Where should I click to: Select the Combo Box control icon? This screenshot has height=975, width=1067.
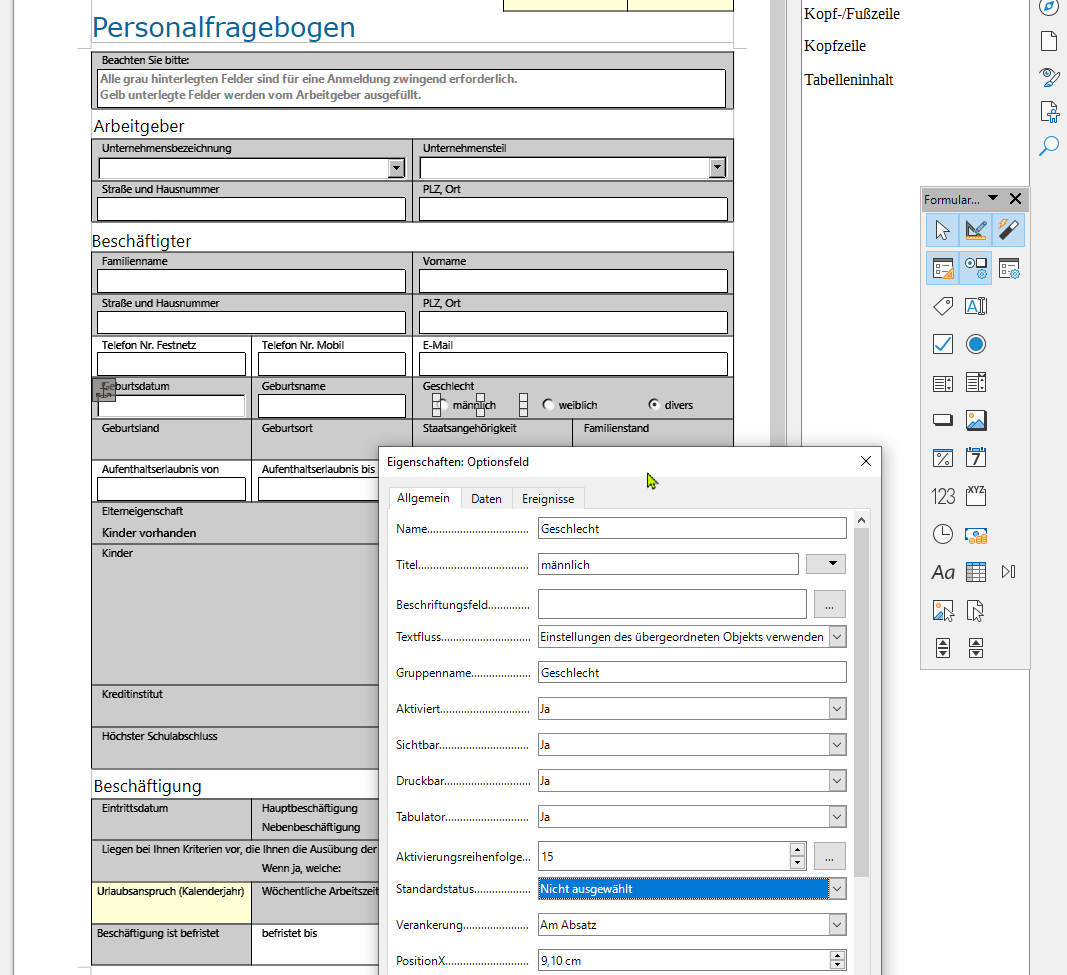point(975,383)
